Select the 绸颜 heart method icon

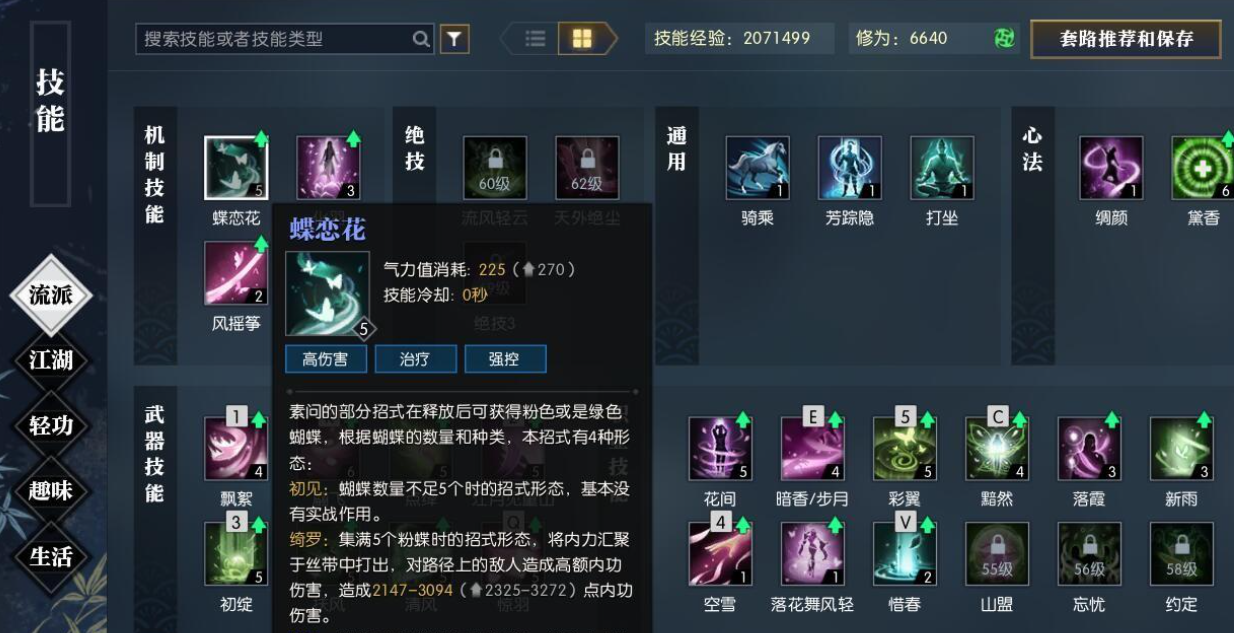click(x=1111, y=168)
